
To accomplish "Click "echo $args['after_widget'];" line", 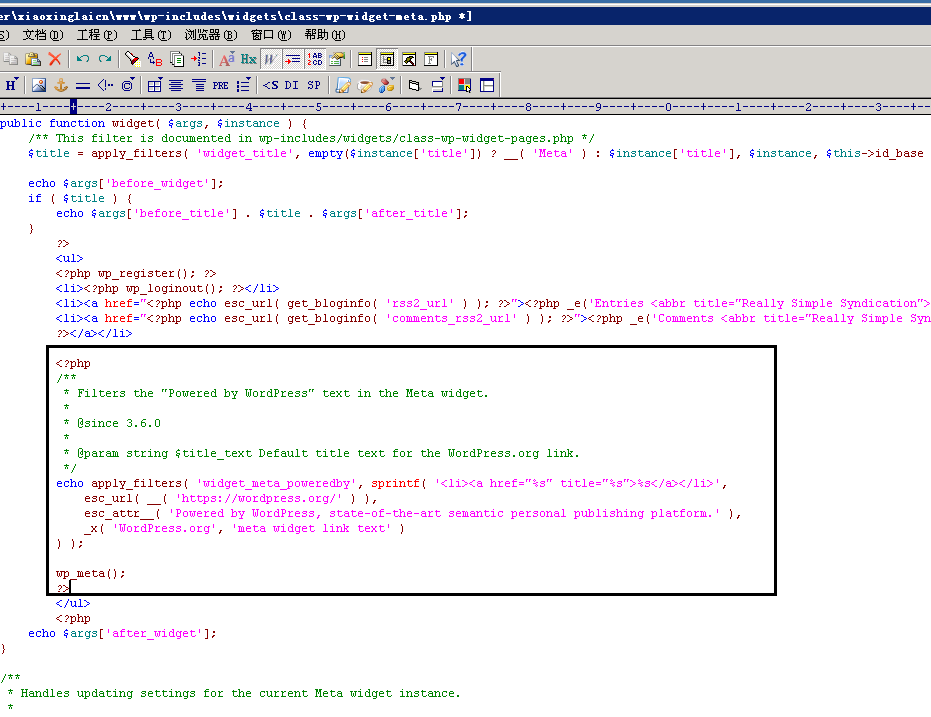I will click(x=122, y=633).
